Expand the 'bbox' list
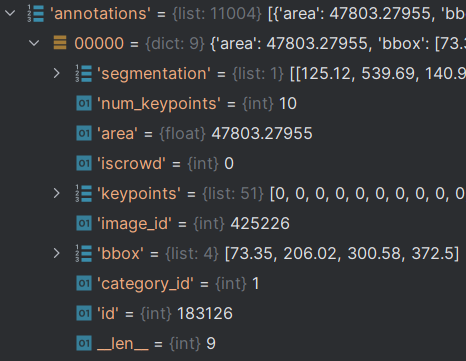466x361 pixels. 57,253
